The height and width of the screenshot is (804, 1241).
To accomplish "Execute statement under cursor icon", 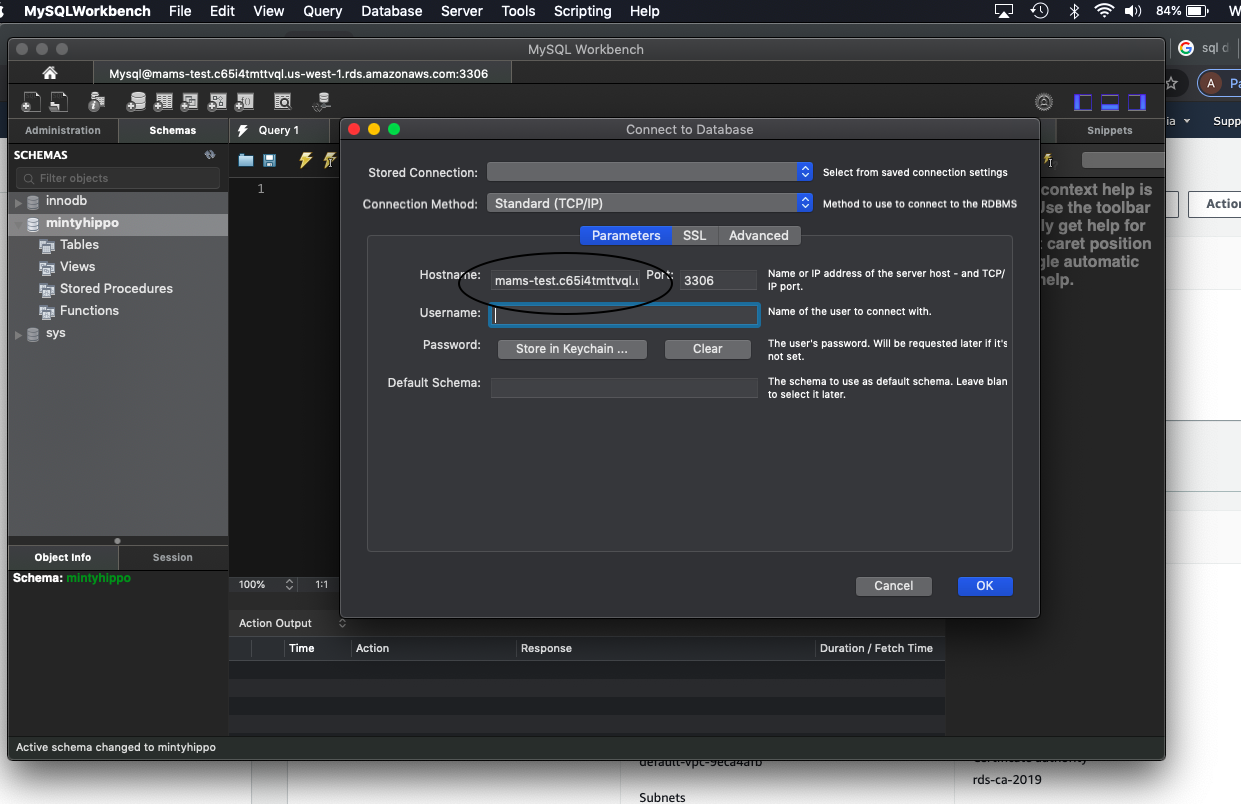I will (x=330, y=160).
